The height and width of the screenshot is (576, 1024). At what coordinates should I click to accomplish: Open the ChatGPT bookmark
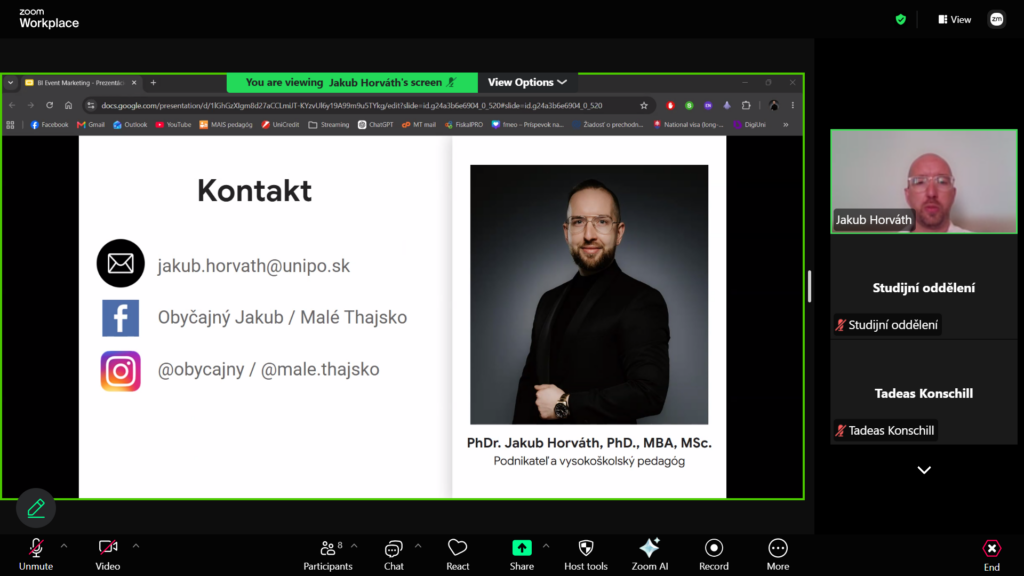click(x=376, y=125)
